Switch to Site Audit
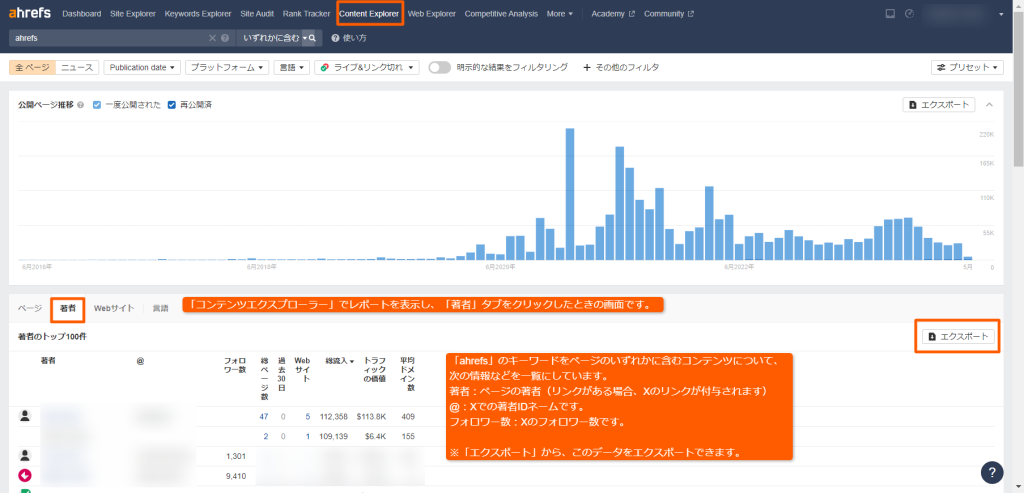The image size is (1024, 493). 257,14
